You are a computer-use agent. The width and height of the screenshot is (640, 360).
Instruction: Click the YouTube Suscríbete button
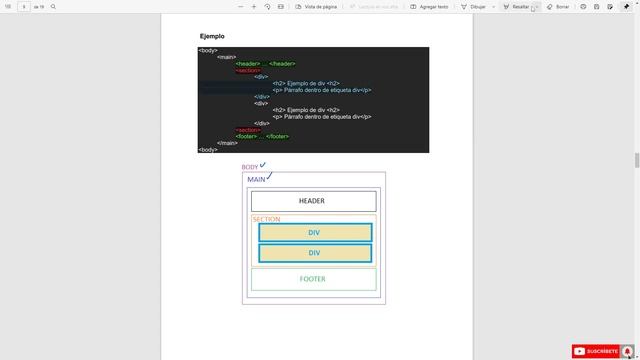tap(596, 351)
